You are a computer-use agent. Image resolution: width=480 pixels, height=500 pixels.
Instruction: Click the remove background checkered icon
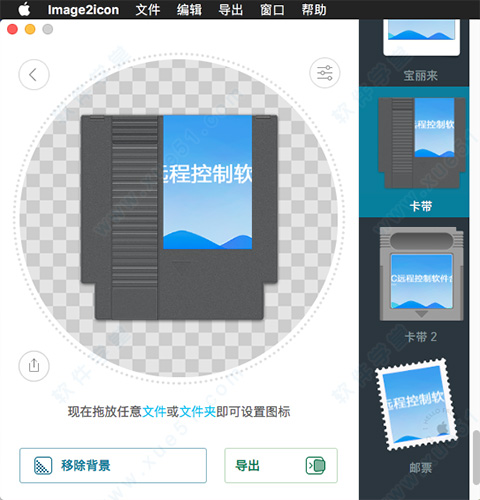(43, 465)
